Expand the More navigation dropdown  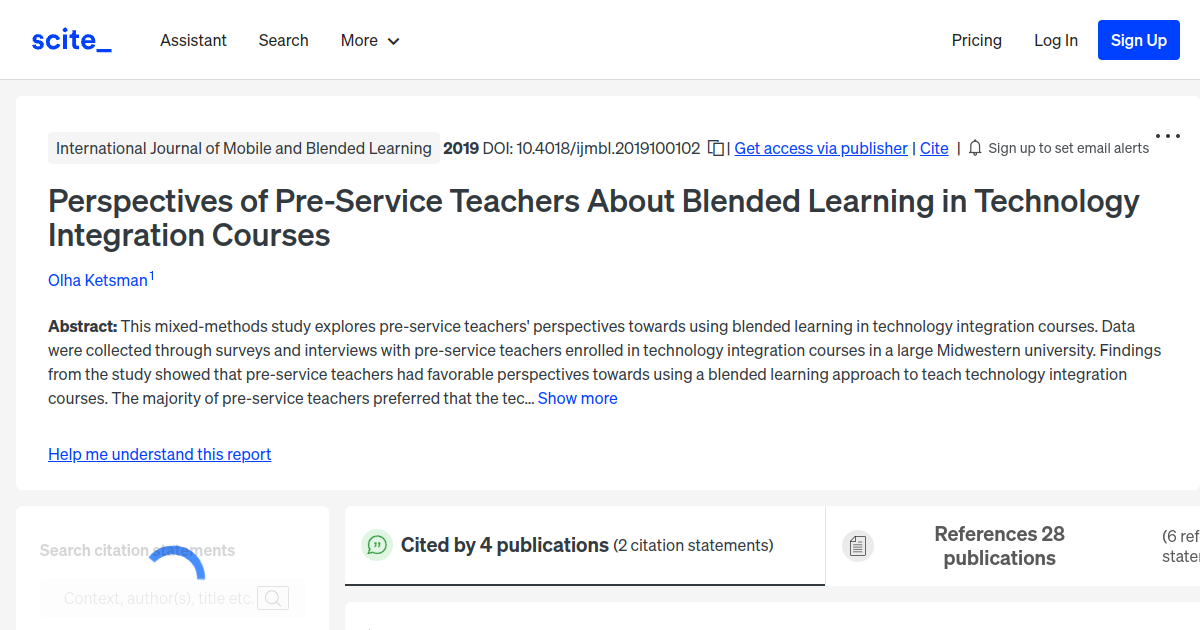point(369,40)
